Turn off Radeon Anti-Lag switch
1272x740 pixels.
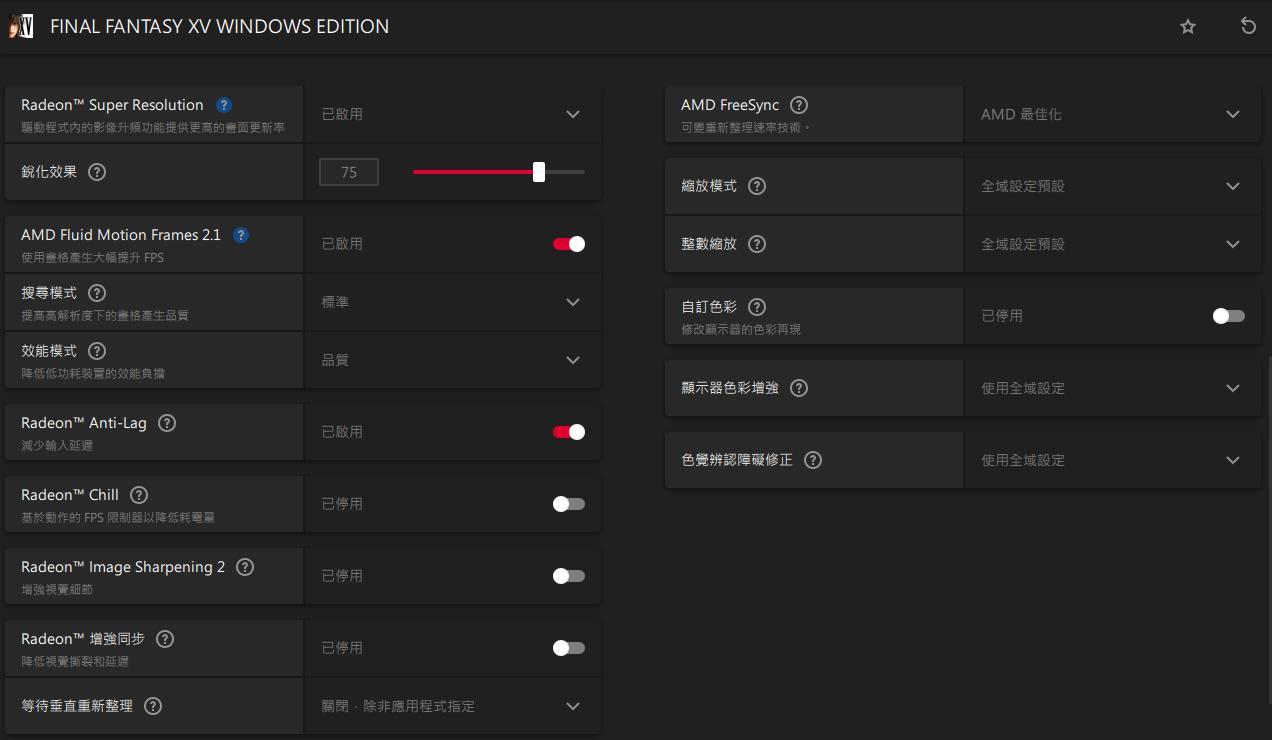tap(569, 432)
